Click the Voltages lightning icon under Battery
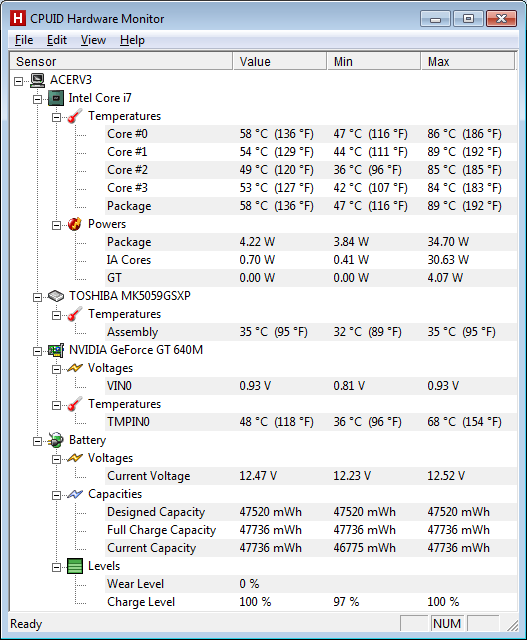Screen dimensions: 527x640 (x=75, y=458)
